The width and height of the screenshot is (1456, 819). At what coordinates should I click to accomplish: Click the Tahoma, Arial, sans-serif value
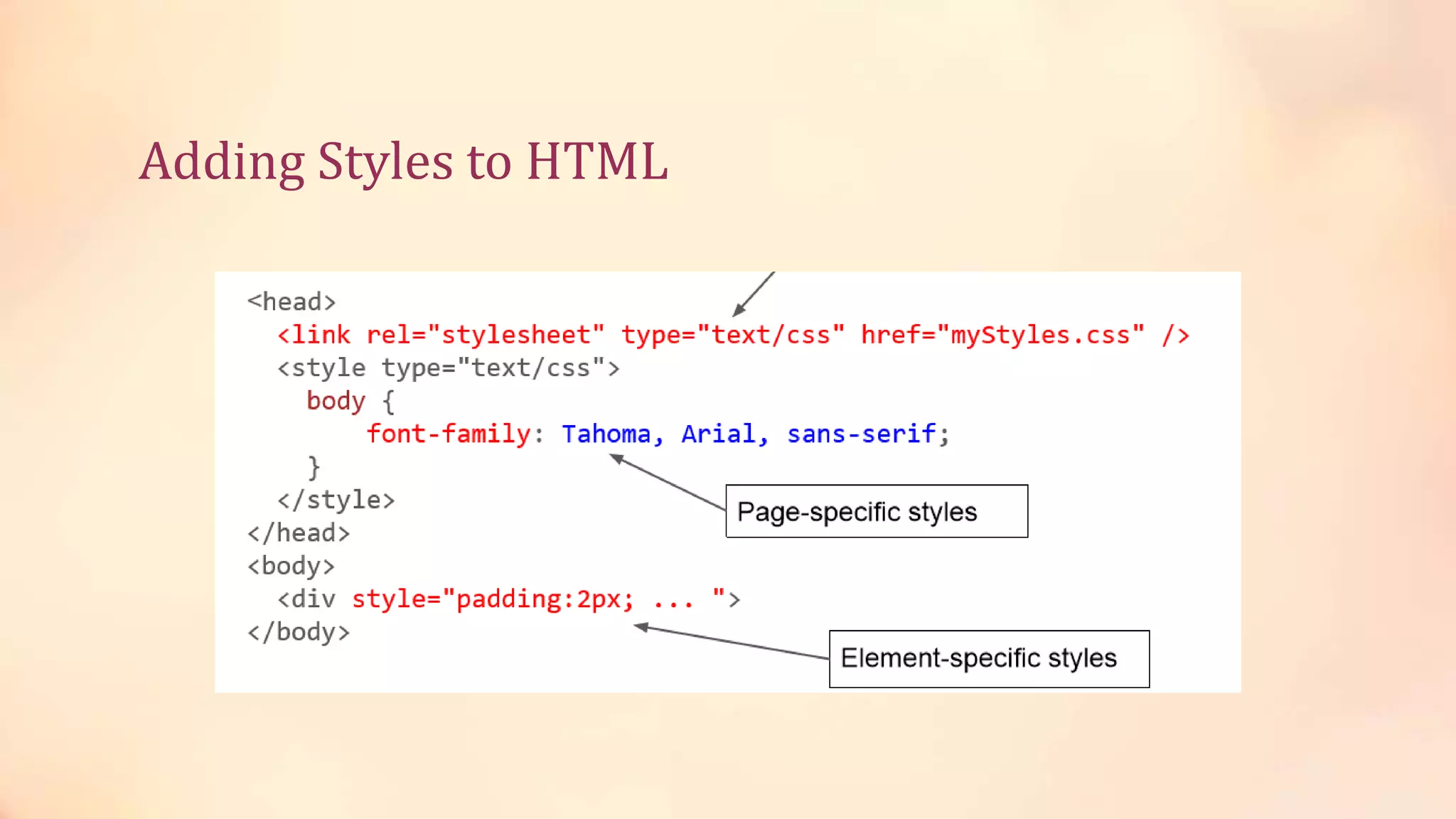pos(749,434)
